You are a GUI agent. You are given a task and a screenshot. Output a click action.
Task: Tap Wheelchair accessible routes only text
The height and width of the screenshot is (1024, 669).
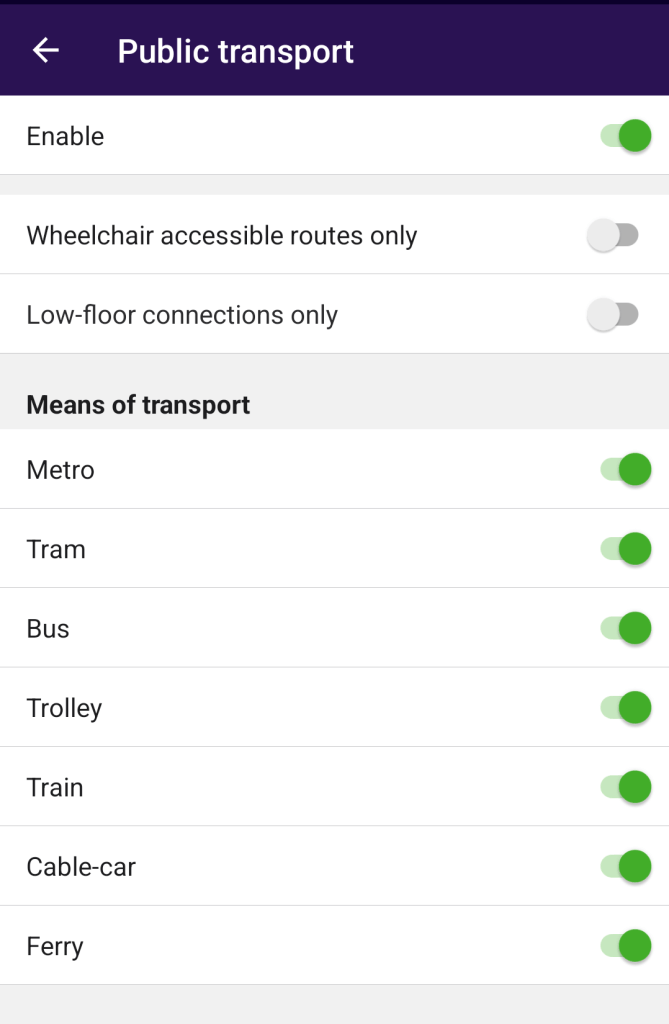pos(221,236)
